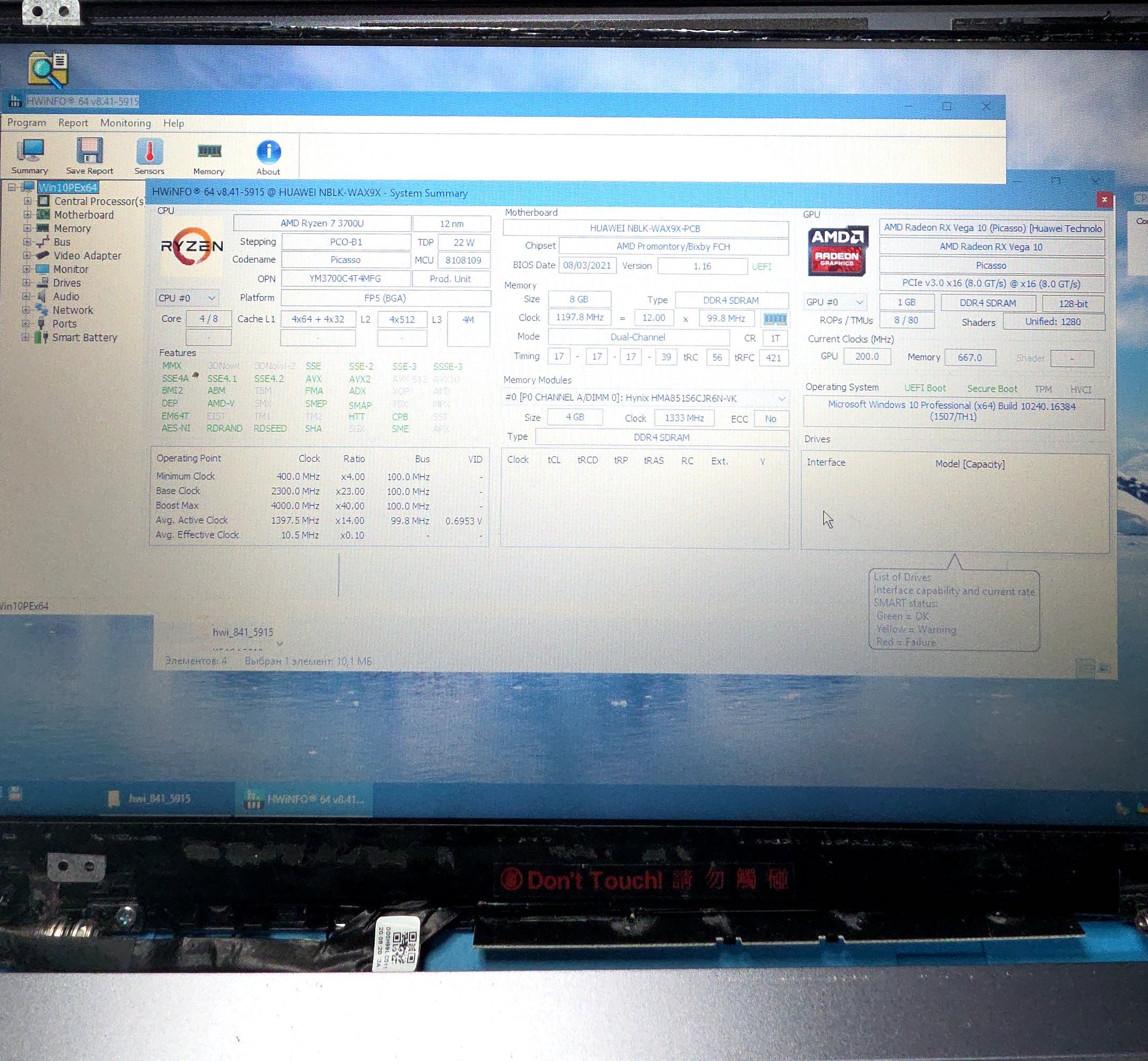Click the Smart Battery tree icon

[x=41, y=337]
